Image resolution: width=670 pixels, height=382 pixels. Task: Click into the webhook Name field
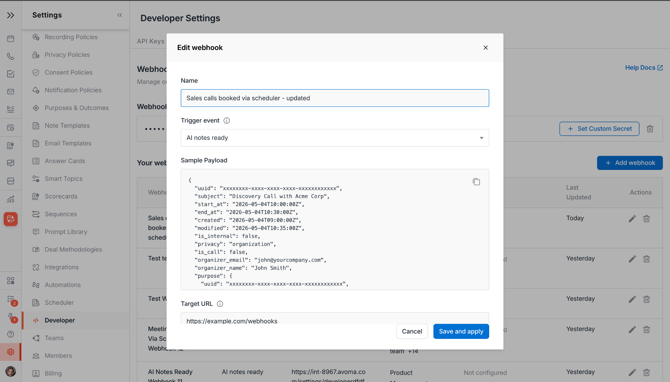pyautogui.click(x=335, y=98)
